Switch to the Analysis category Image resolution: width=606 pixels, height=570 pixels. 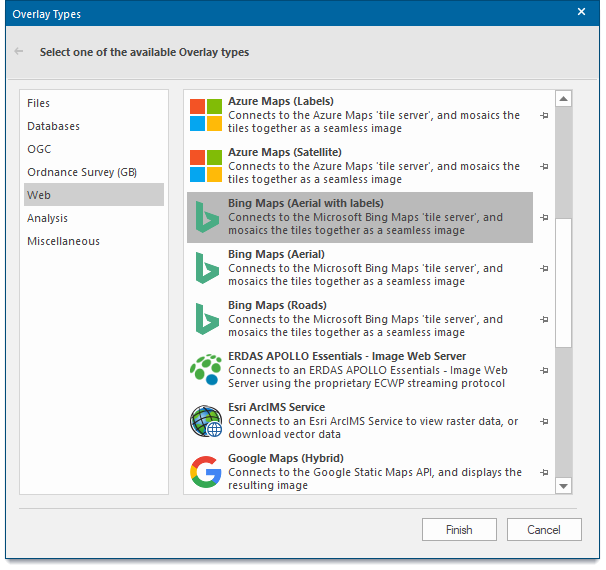pyautogui.click(x=94, y=218)
